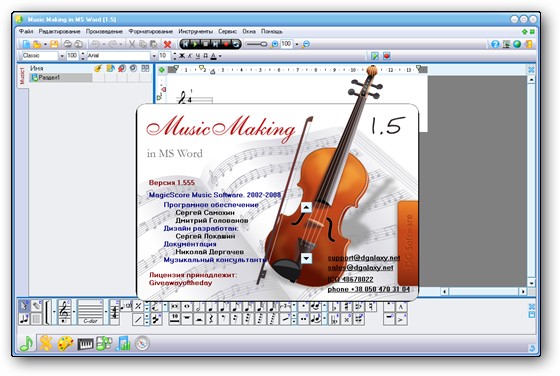The height and width of the screenshot is (376, 560).
Task: Toggle italic text formatting К
Action: click(x=190, y=56)
